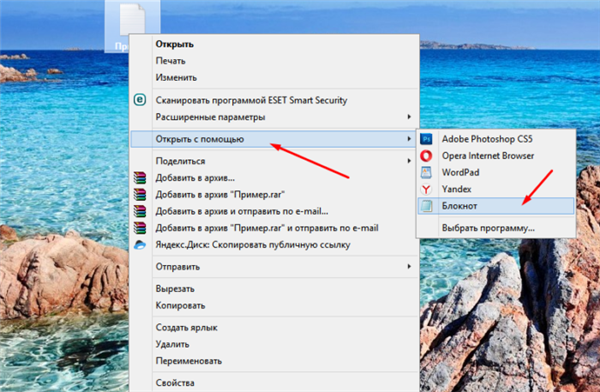
Task: Choose 'Переименовать' from the context menu
Action: click(275, 361)
